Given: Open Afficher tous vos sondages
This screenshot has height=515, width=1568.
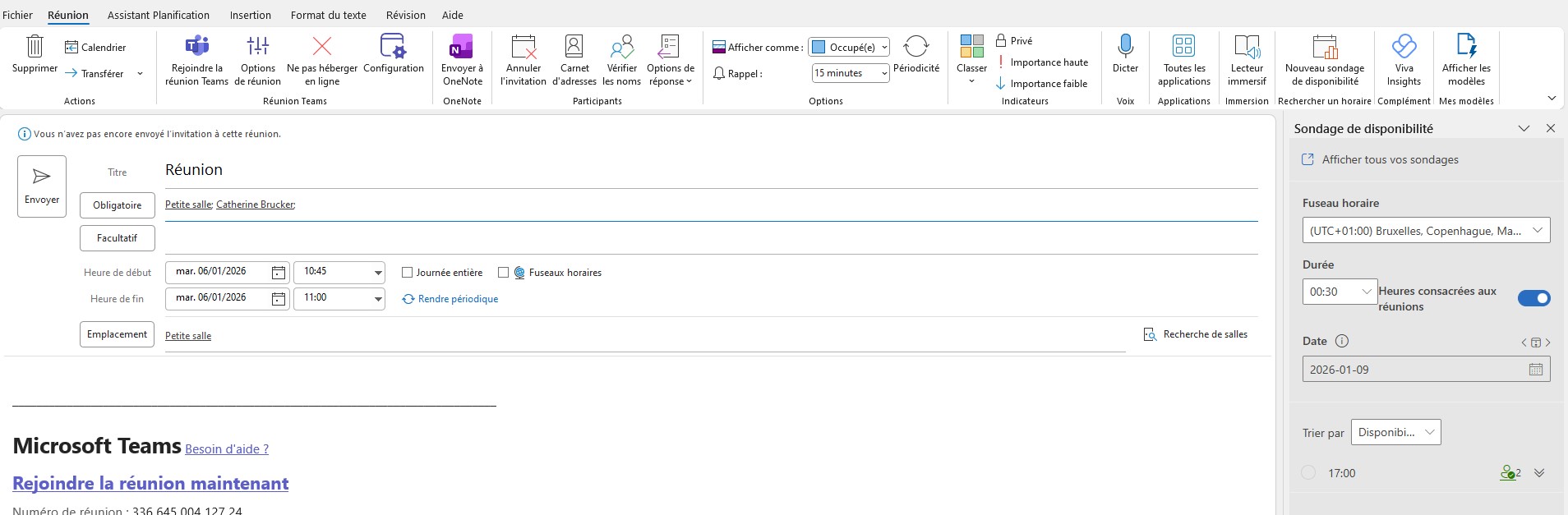Looking at the screenshot, I should (x=1381, y=160).
